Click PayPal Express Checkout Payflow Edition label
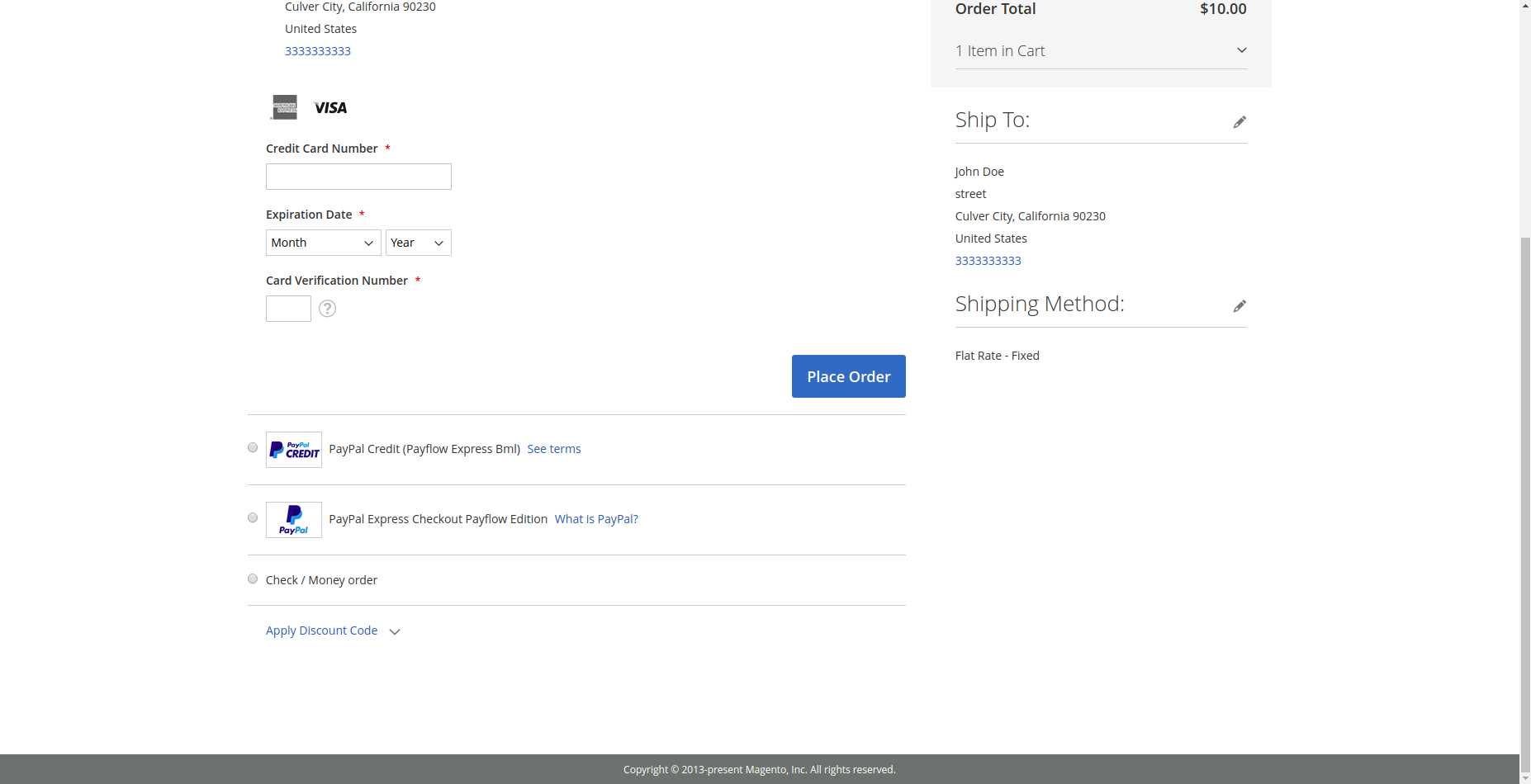The height and width of the screenshot is (784, 1531). [438, 519]
